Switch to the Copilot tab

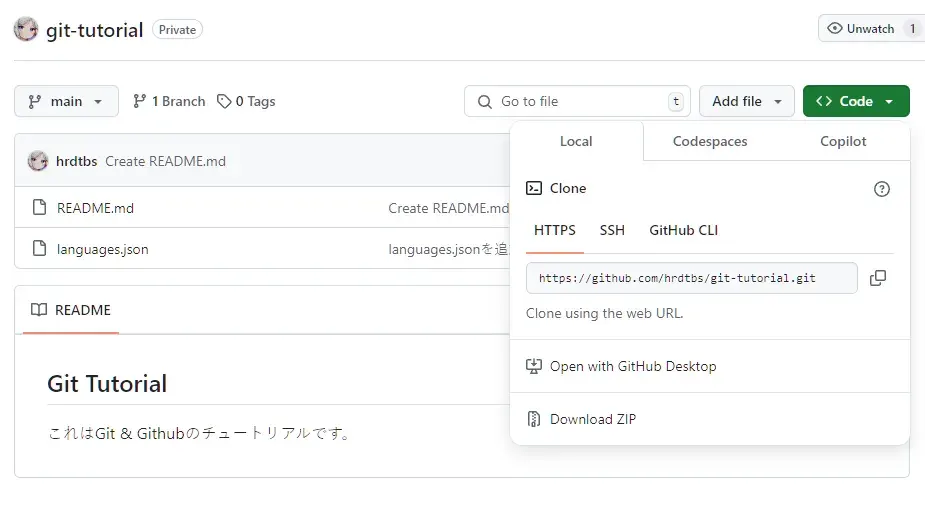(843, 141)
